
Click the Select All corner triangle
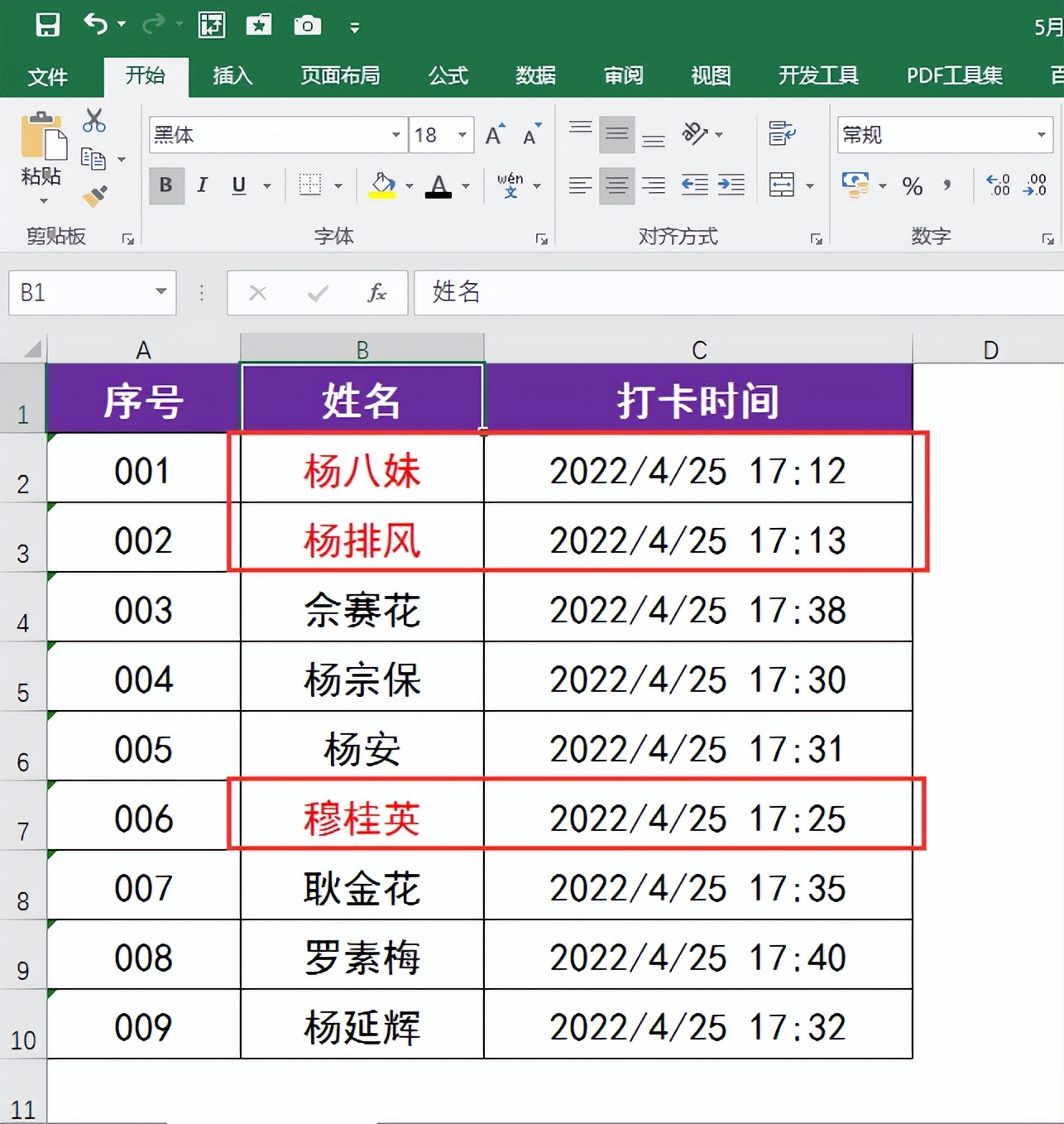click(31, 348)
